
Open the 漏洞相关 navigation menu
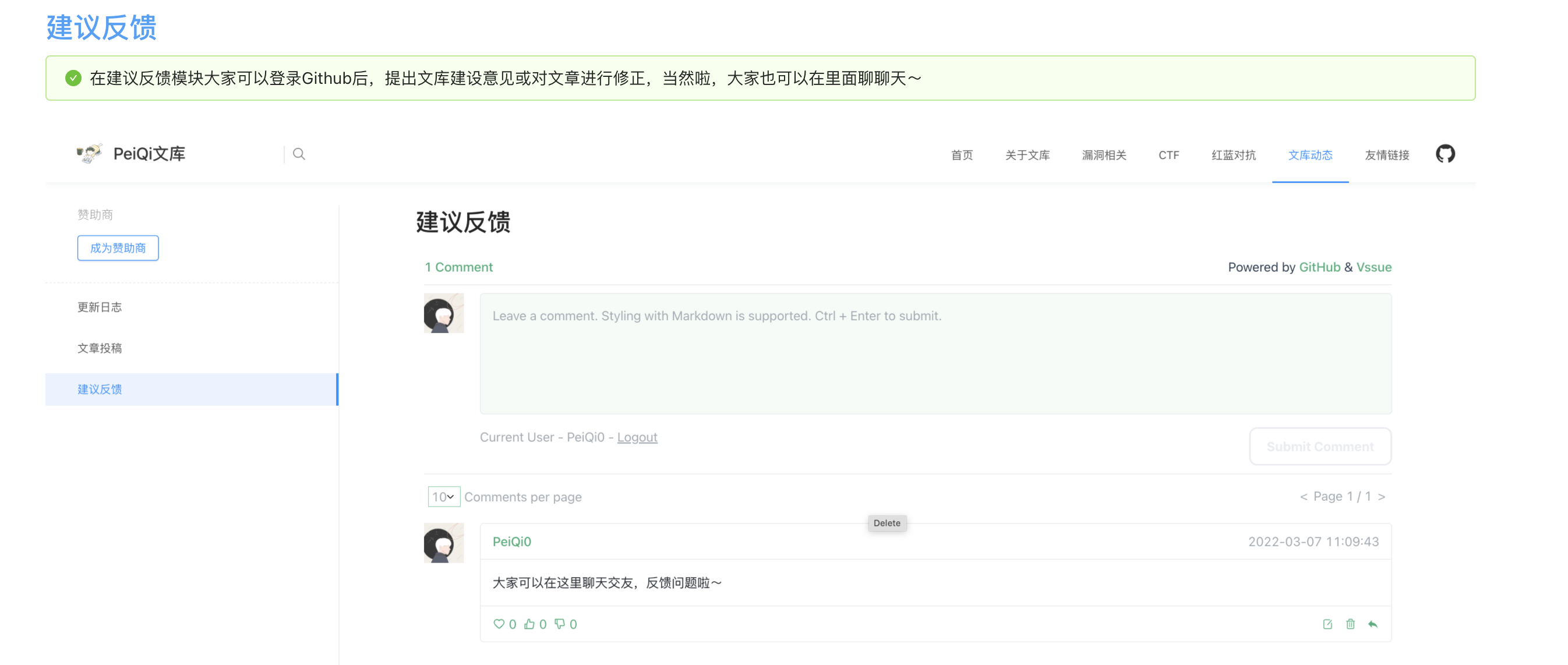[x=1104, y=155]
